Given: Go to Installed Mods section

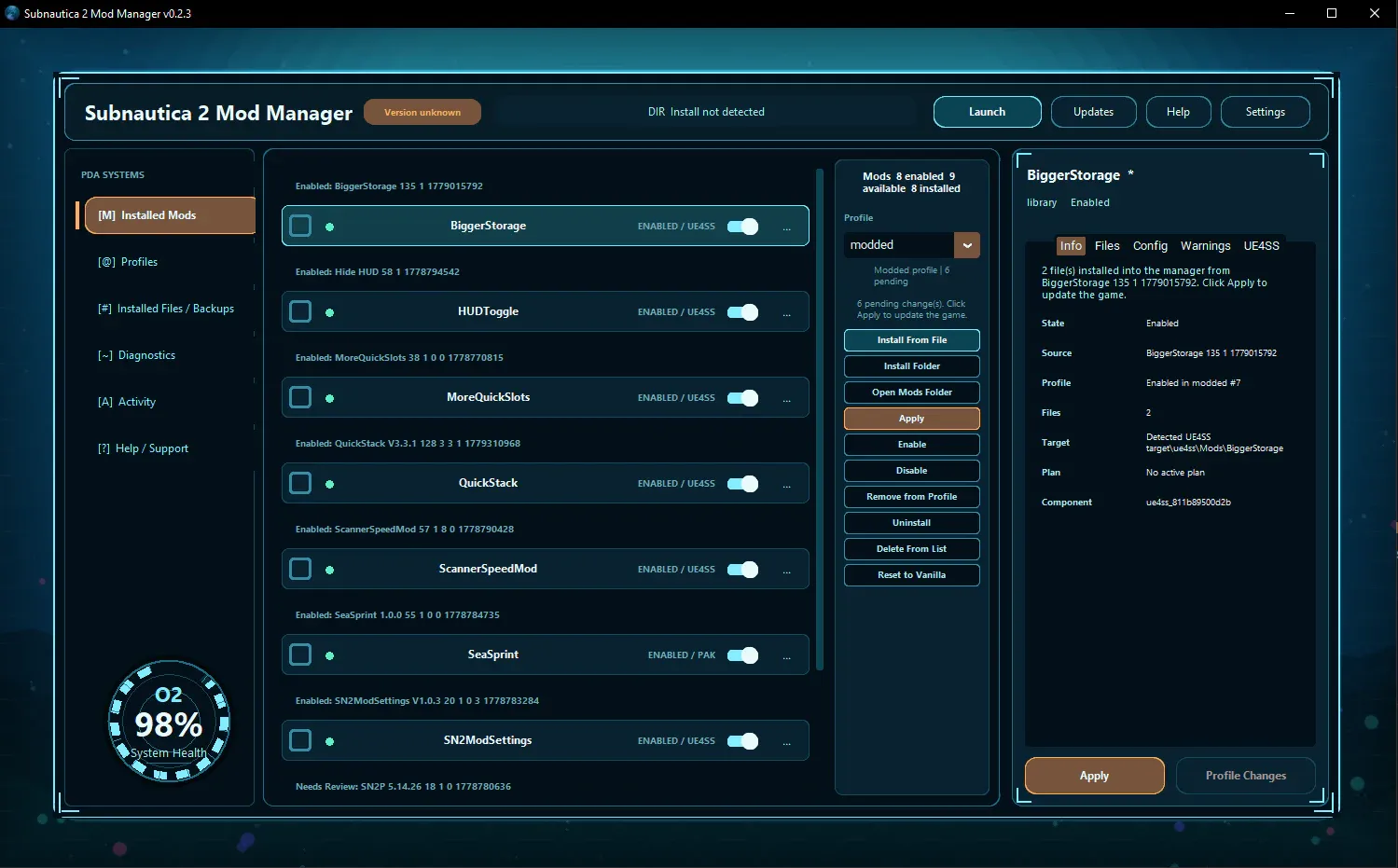Looking at the screenshot, I should click(170, 215).
